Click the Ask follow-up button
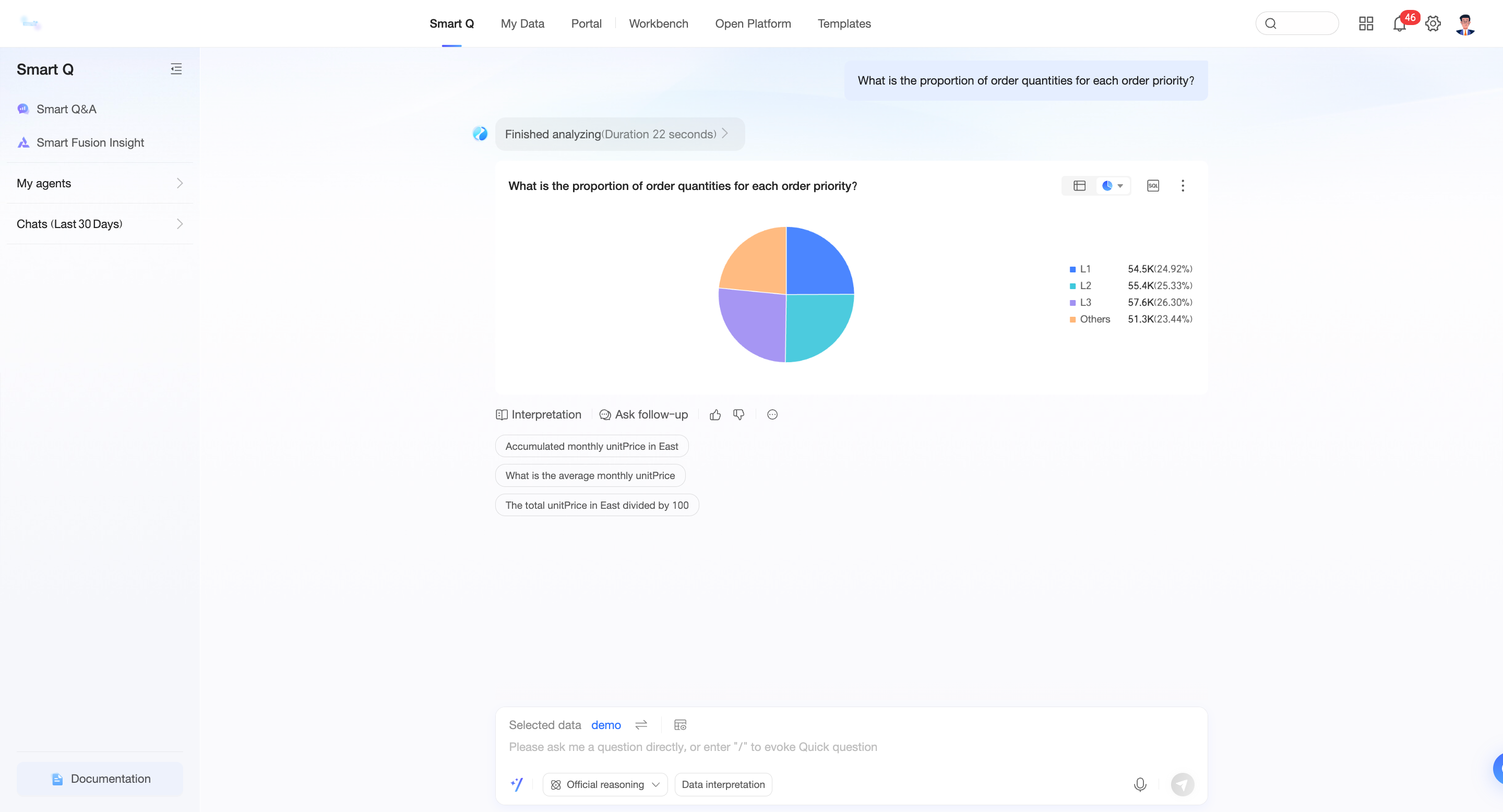The height and width of the screenshot is (812, 1503). [x=643, y=415]
